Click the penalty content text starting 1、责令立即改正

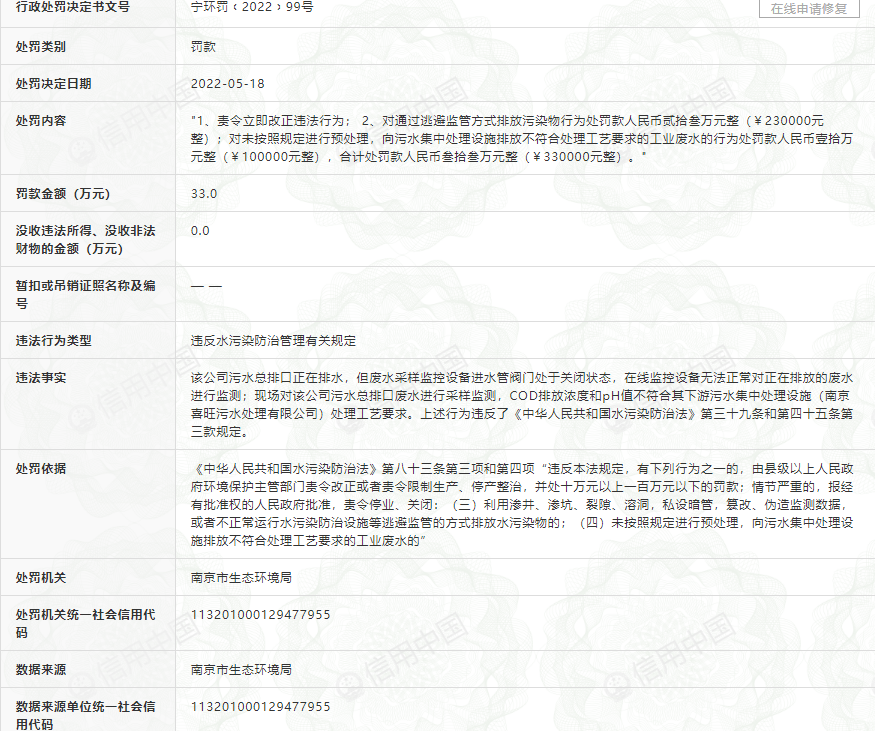coord(522,138)
